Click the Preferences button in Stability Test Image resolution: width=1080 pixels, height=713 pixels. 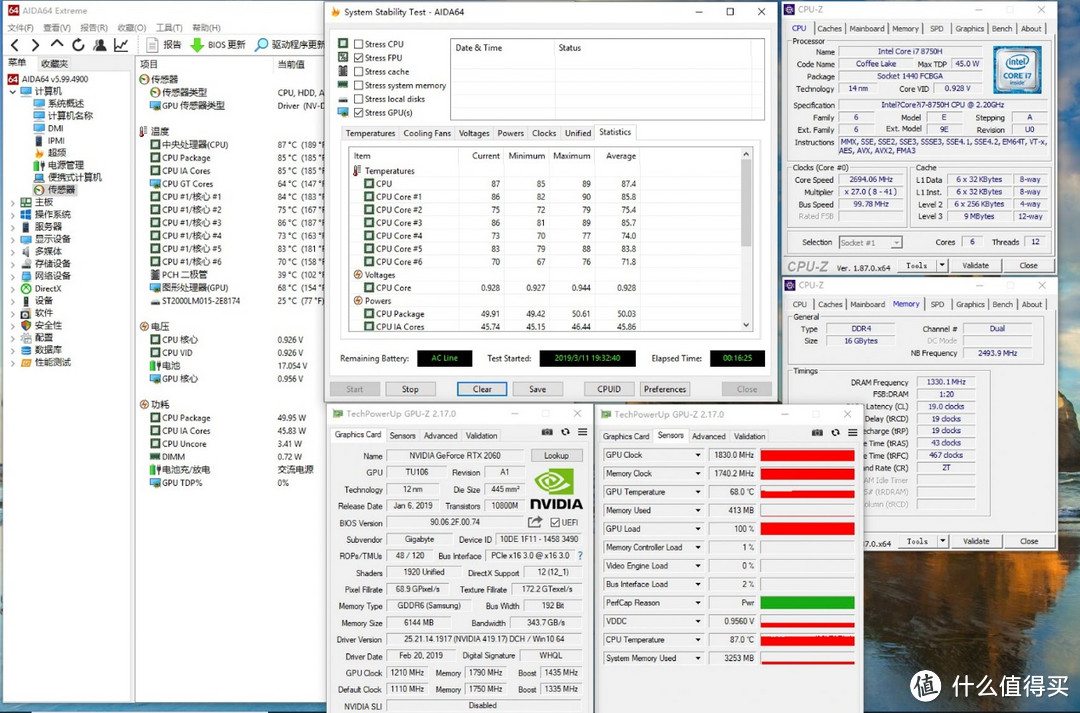coord(665,389)
